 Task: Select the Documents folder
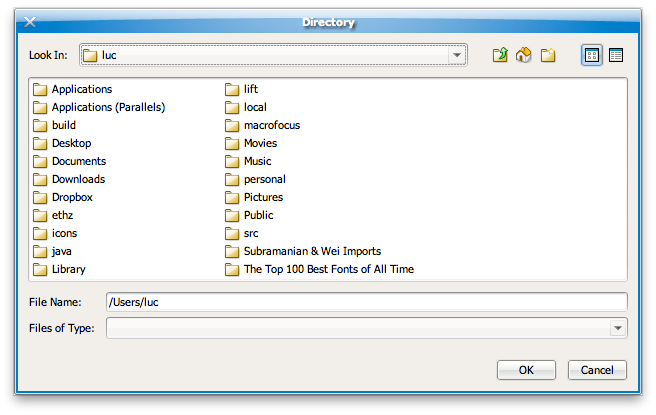tap(78, 161)
